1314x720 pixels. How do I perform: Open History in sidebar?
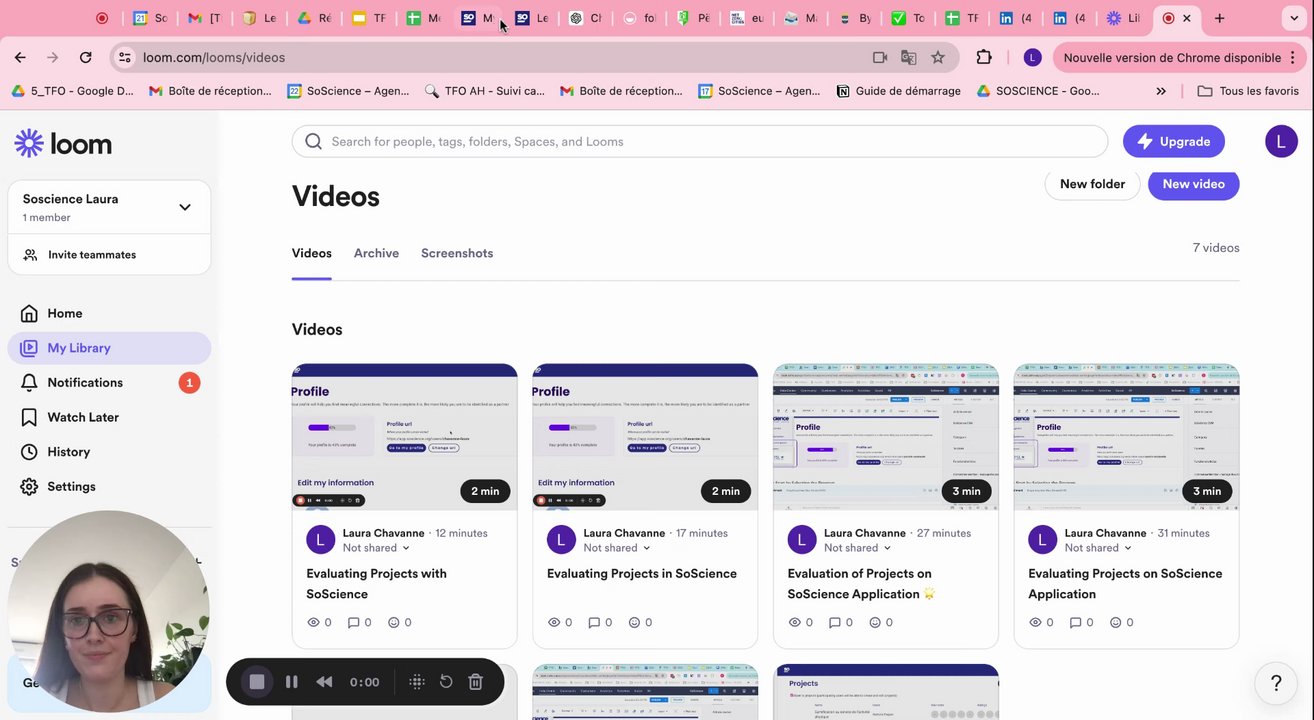coord(109,452)
